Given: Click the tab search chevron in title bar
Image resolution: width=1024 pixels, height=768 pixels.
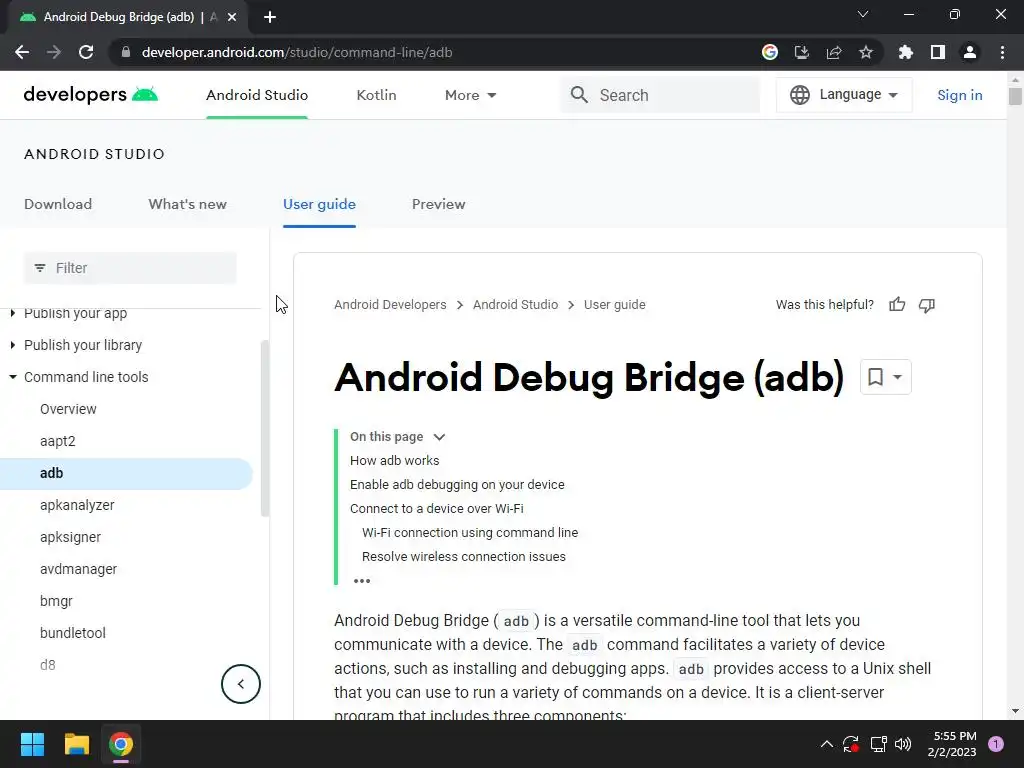Looking at the screenshot, I should (x=863, y=14).
